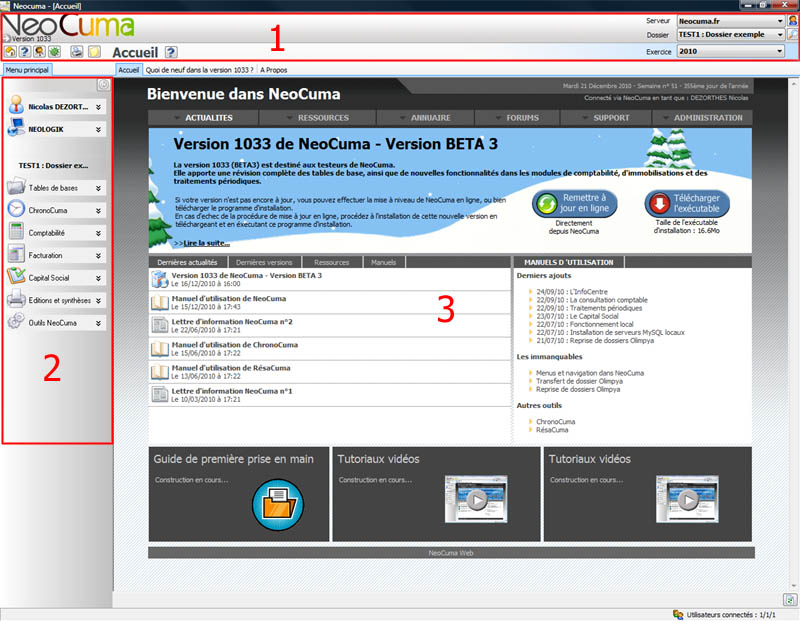Switch to the Dernières actualités sub-tab

pyautogui.click(x=187, y=262)
